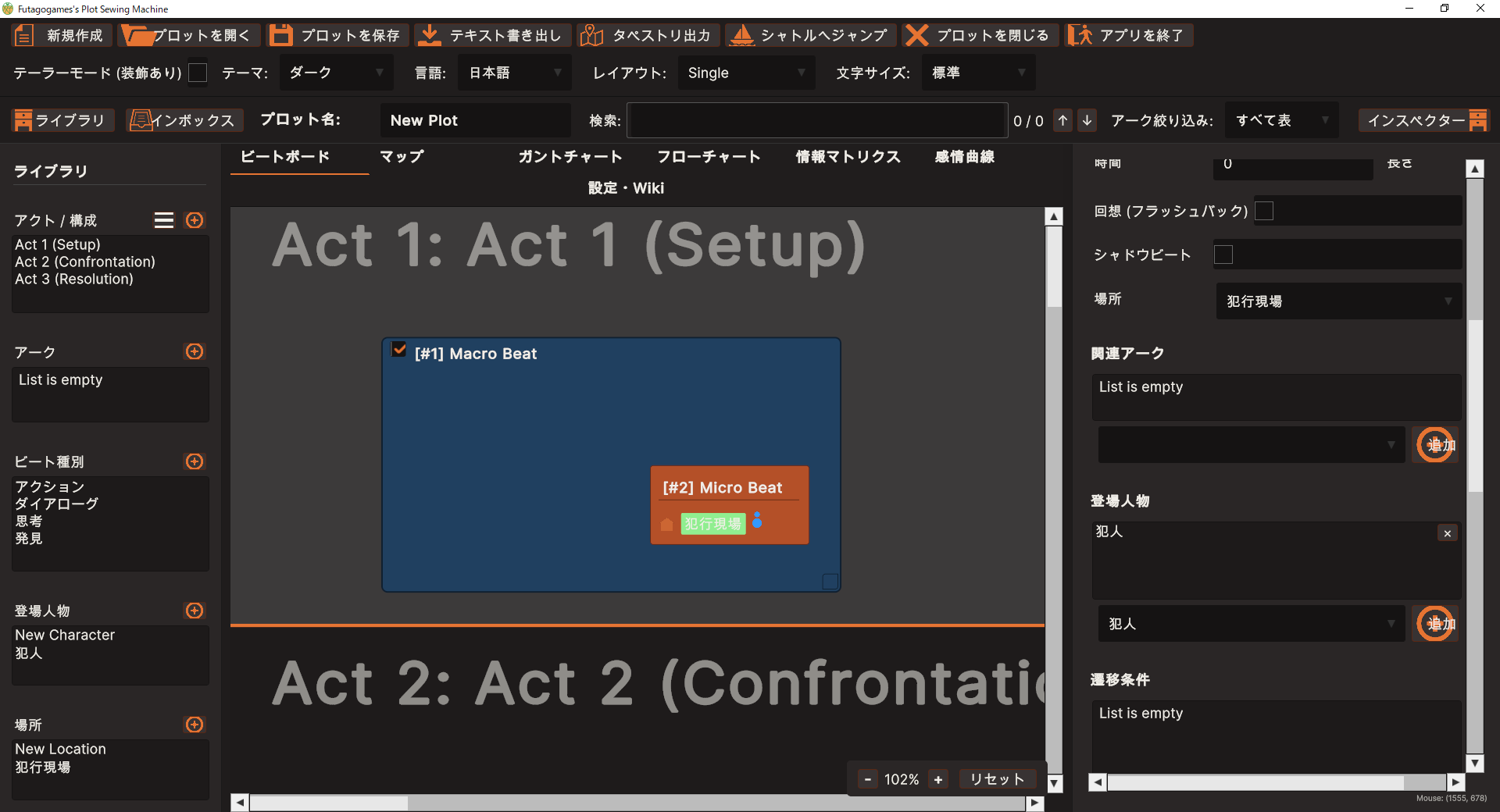
Task: Open a plot with プロットを開く folder icon
Action: pyautogui.click(x=137, y=35)
